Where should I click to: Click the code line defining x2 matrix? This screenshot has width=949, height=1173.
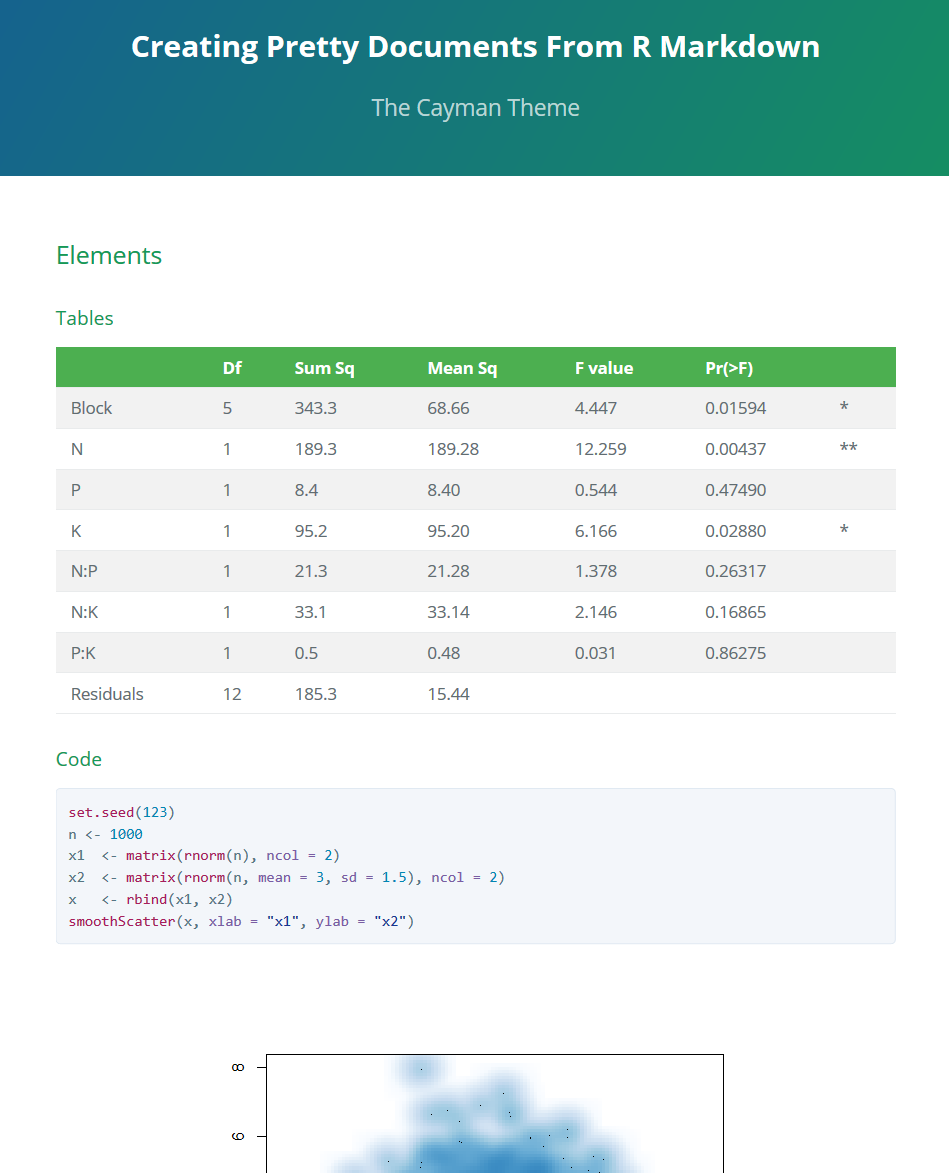tap(287, 877)
